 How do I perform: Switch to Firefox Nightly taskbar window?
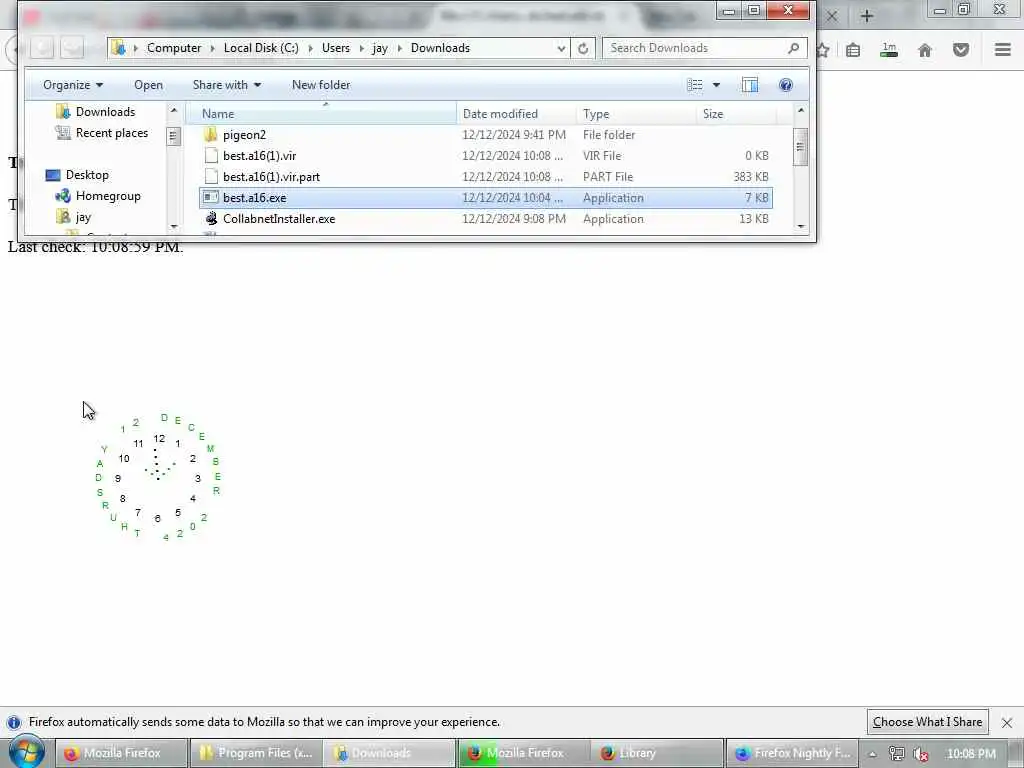pyautogui.click(x=792, y=753)
